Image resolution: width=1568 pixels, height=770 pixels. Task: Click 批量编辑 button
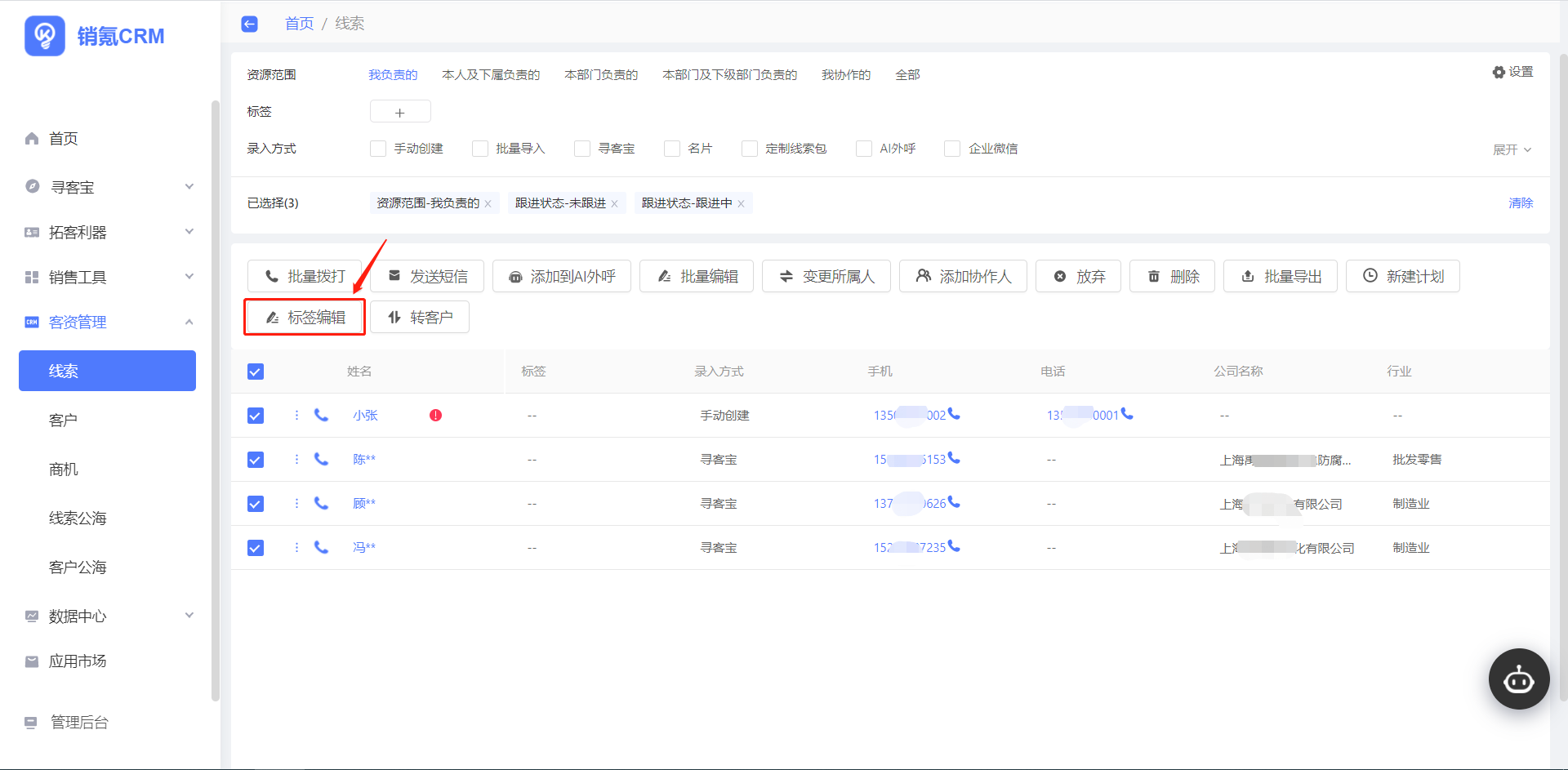click(697, 276)
